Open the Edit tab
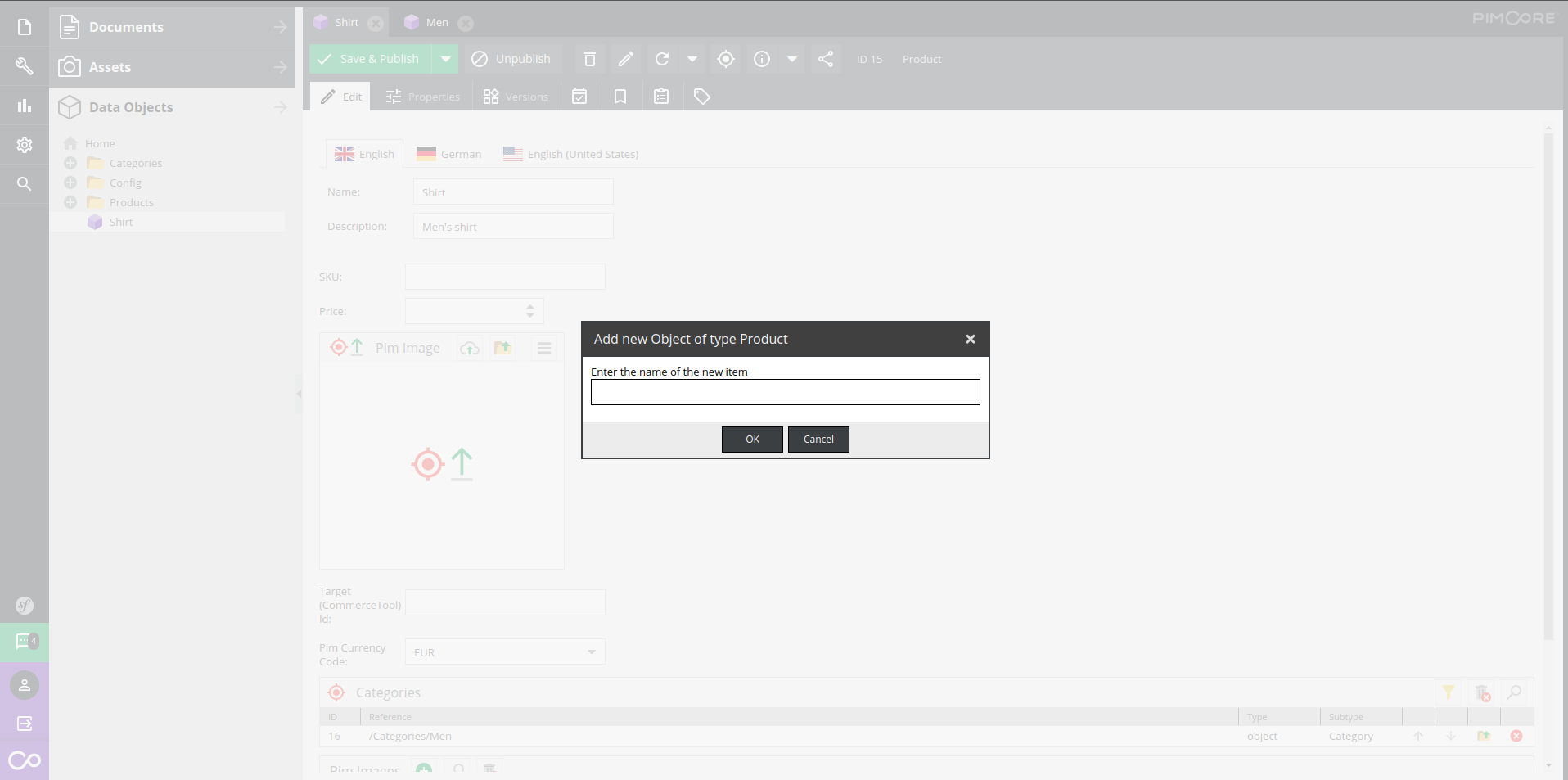The height and width of the screenshot is (780, 1568). 341,97
